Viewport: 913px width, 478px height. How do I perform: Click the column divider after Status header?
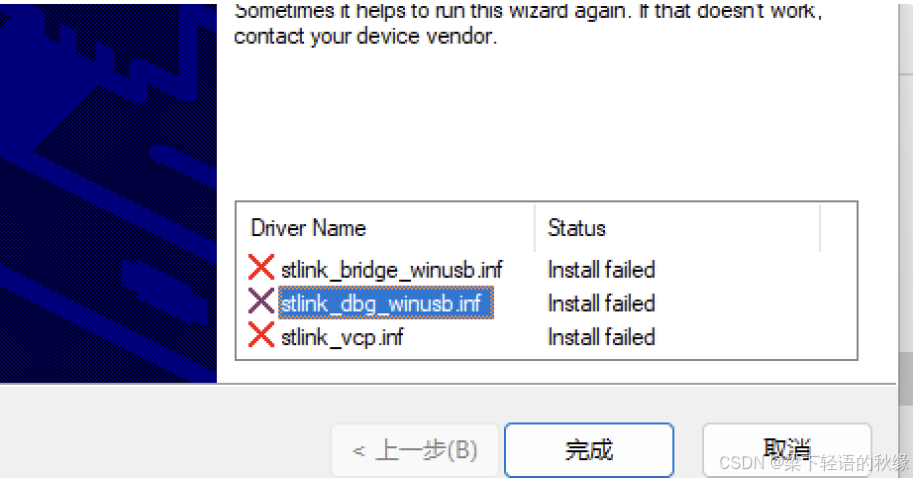click(x=820, y=228)
